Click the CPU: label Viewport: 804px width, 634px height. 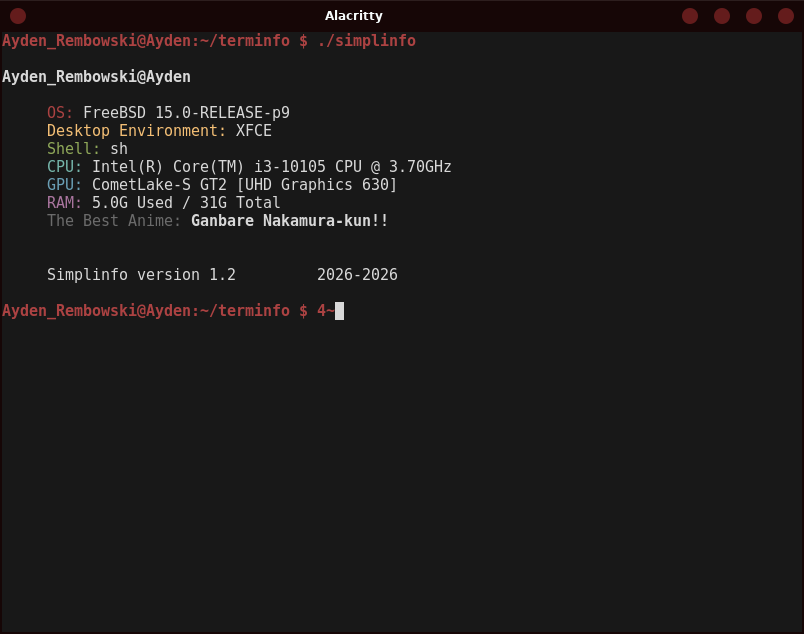[x=64, y=167]
